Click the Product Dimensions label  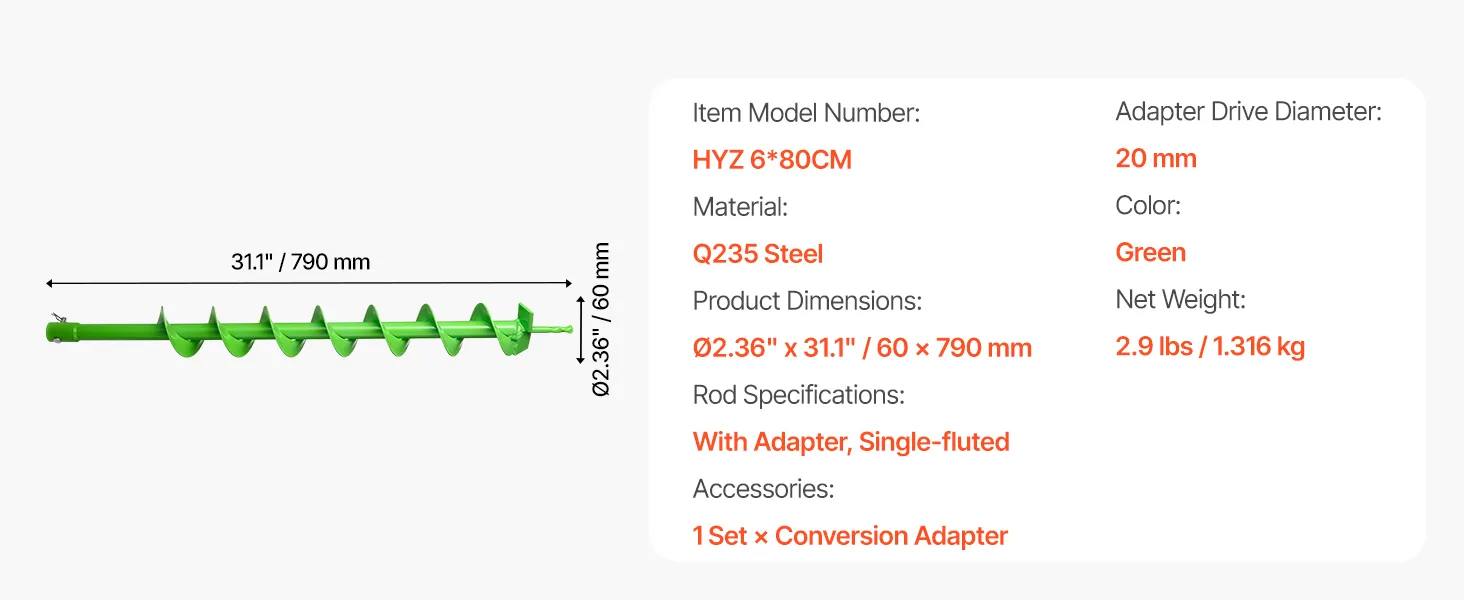tap(807, 301)
